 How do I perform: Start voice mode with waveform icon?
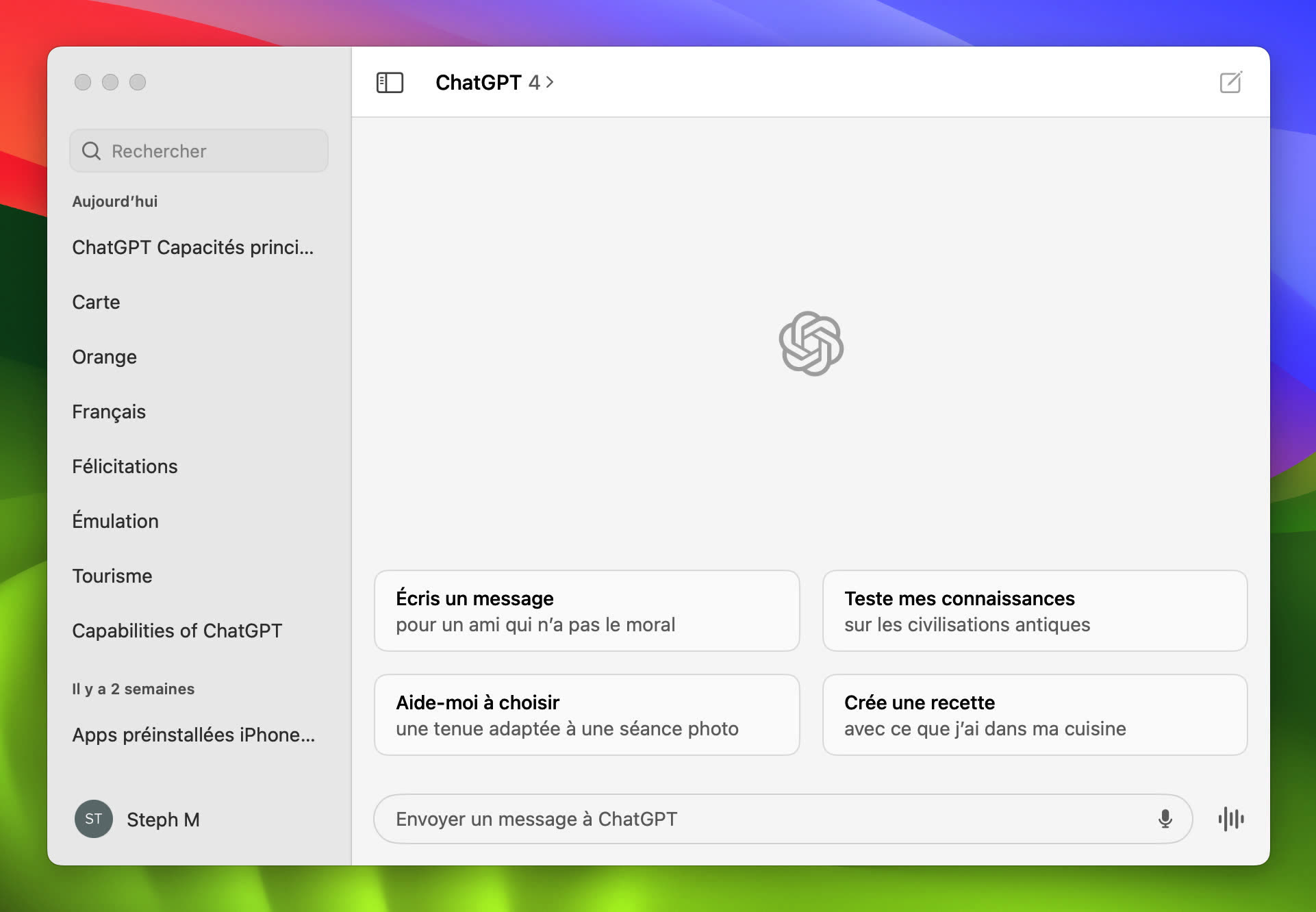click(x=1231, y=818)
